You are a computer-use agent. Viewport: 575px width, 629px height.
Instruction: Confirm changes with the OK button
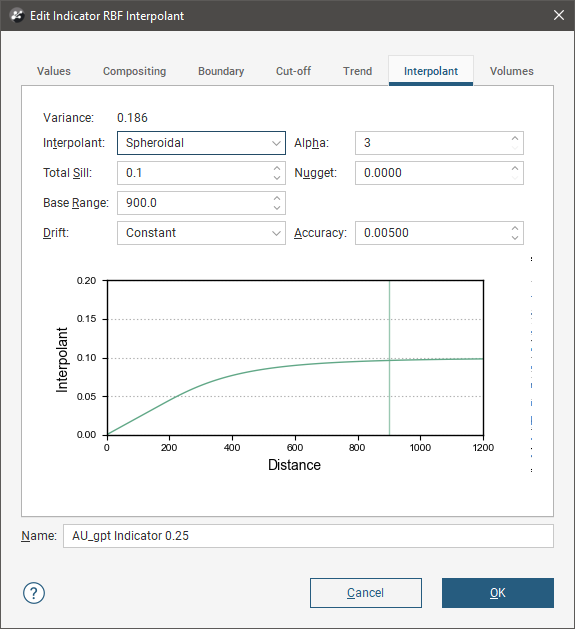click(x=498, y=592)
